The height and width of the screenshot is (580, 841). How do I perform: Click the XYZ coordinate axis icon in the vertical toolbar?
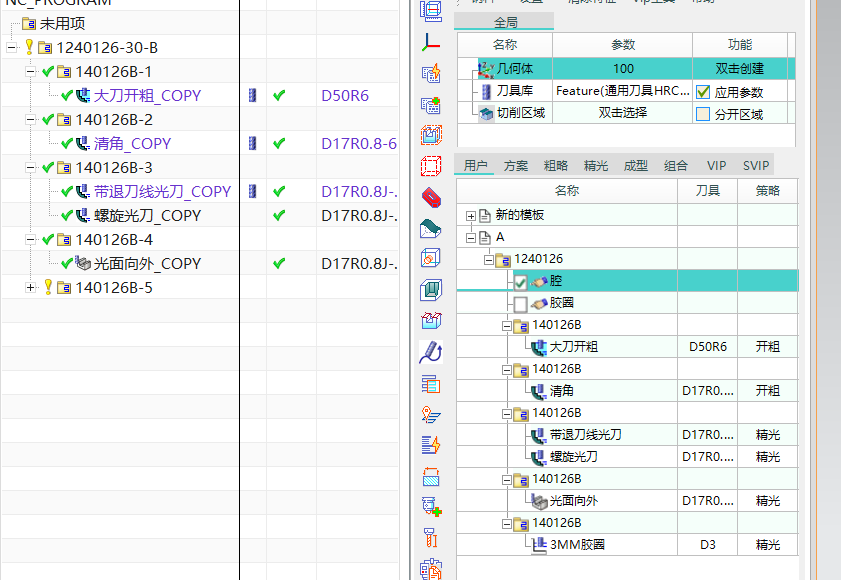coord(431,42)
